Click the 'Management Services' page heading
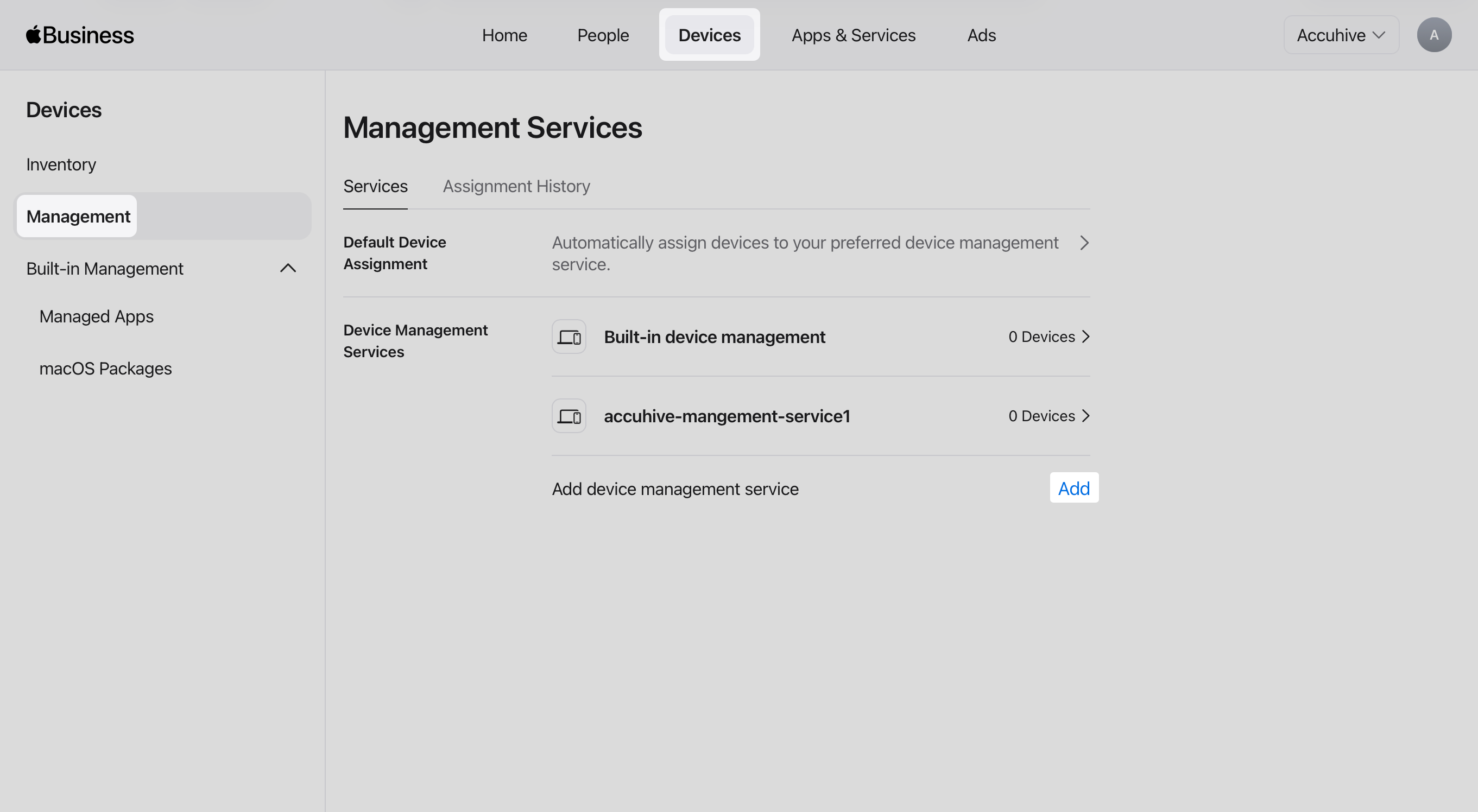Image resolution: width=1478 pixels, height=812 pixels. (x=492, y=128)
